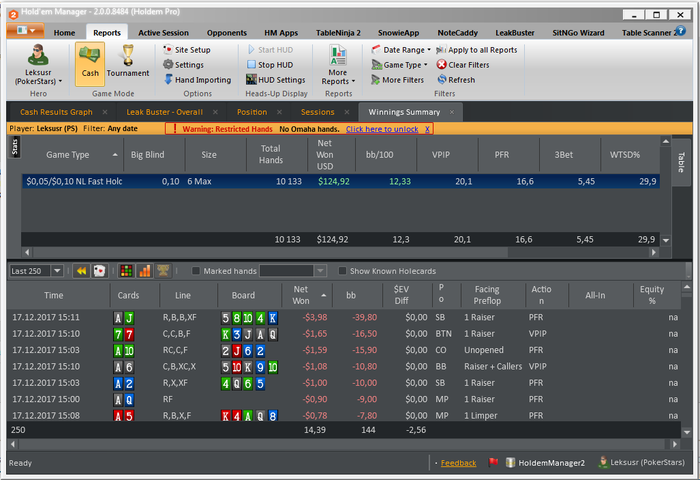Open the help question mark icon
The height and width of the screenshot is (480, 700).
(x=680, y=31)
